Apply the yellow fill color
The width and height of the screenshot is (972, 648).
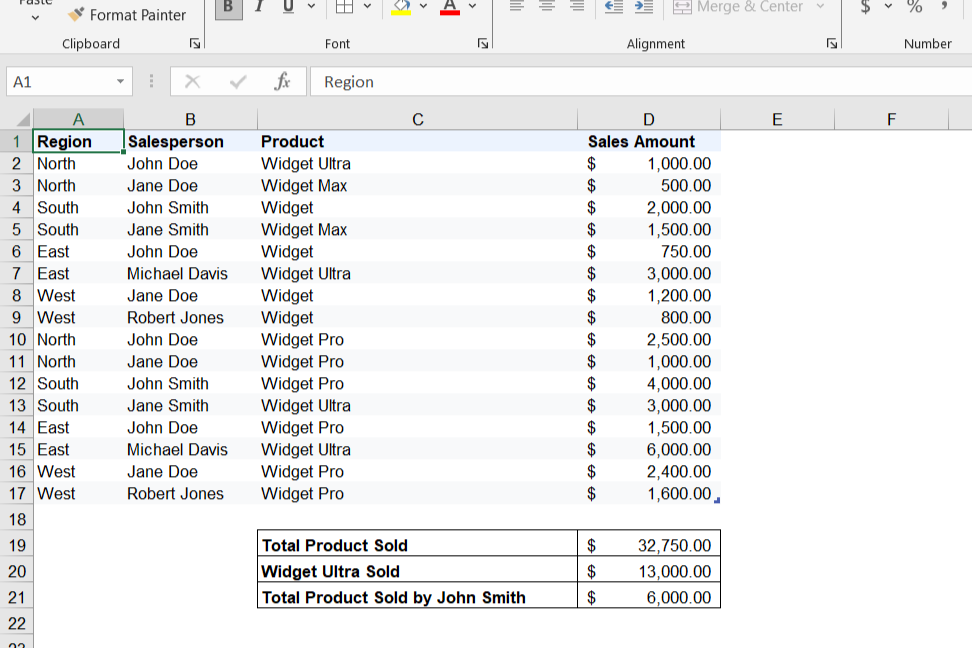coord(401,7)
